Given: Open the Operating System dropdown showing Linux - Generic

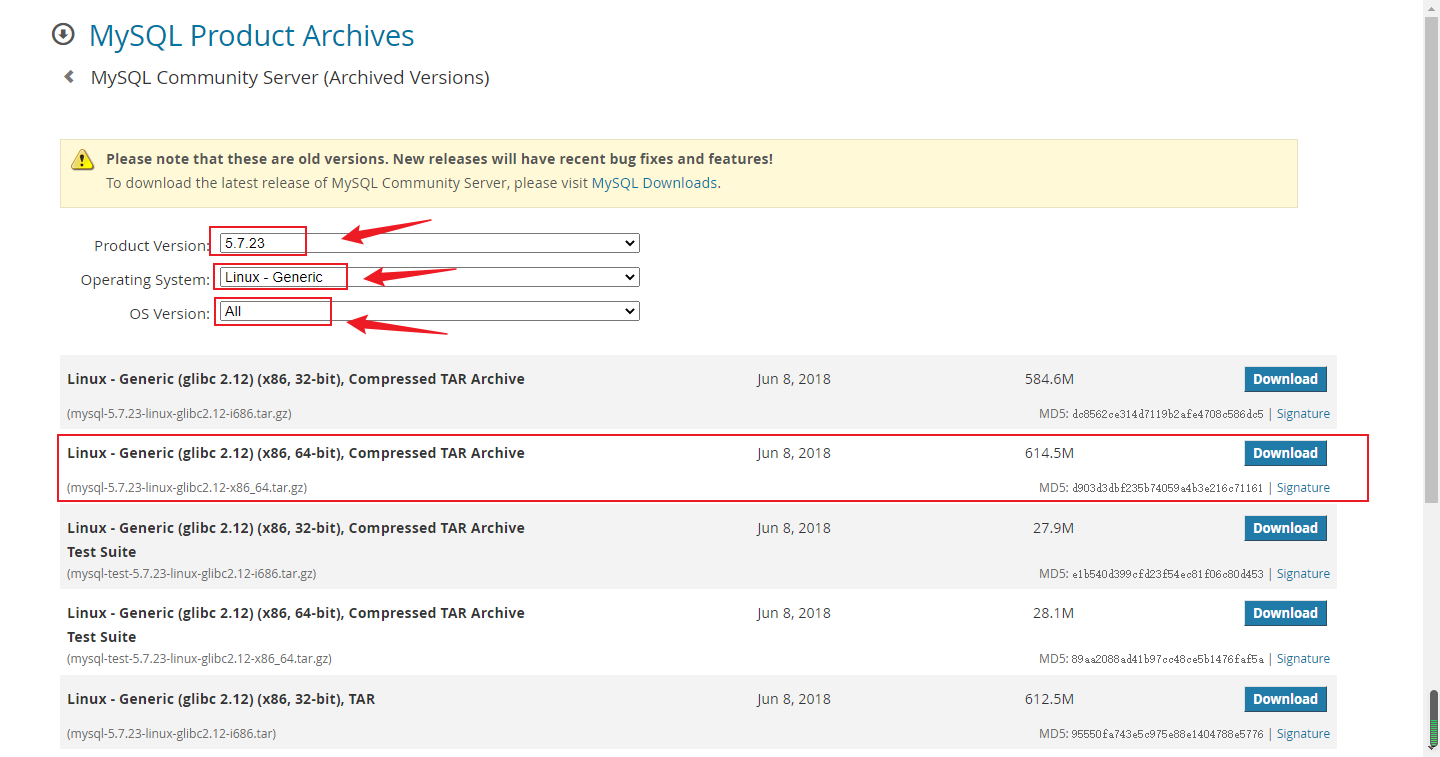Looking at the screenshot, I should tap(429, 277).
